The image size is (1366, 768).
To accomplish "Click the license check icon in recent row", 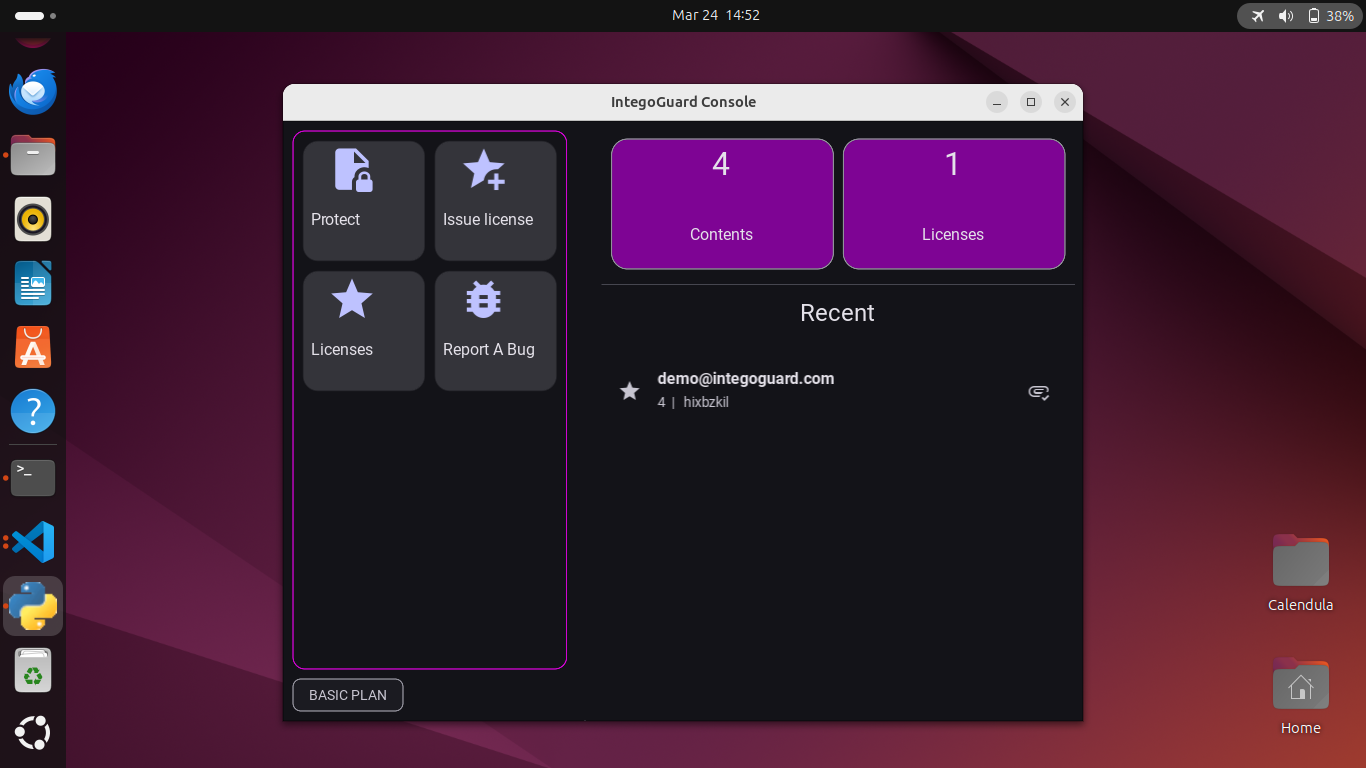I will click(1039, 392).
